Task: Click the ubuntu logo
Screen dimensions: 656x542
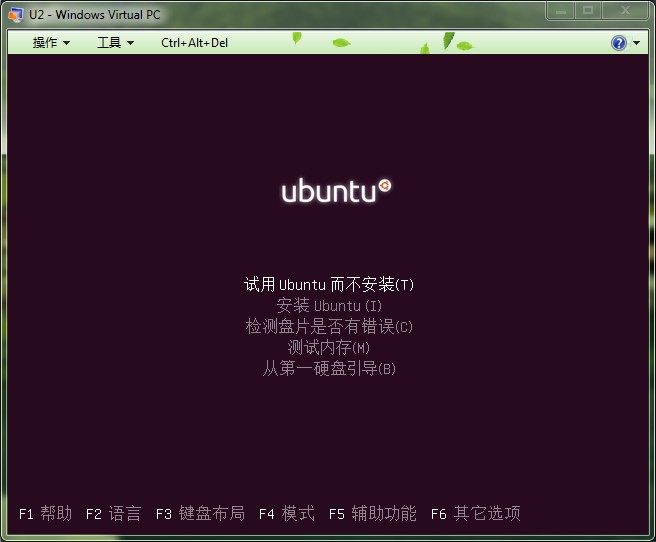Action: (x=336, y=191)
